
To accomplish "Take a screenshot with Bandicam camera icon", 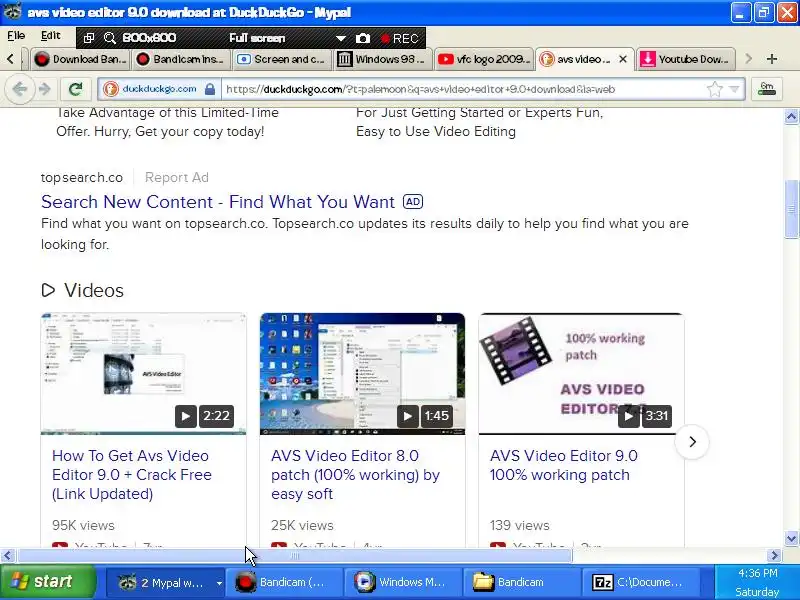I will click(x=363, y=38).
